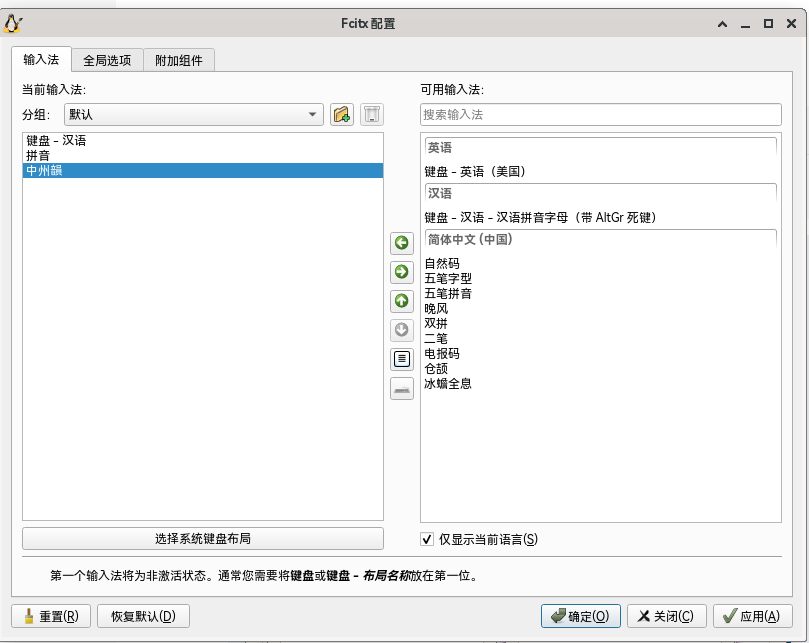This screenshot has height=643, width=809.
Task: Expand the 分组 默认 dropdown
Action: 194,115
